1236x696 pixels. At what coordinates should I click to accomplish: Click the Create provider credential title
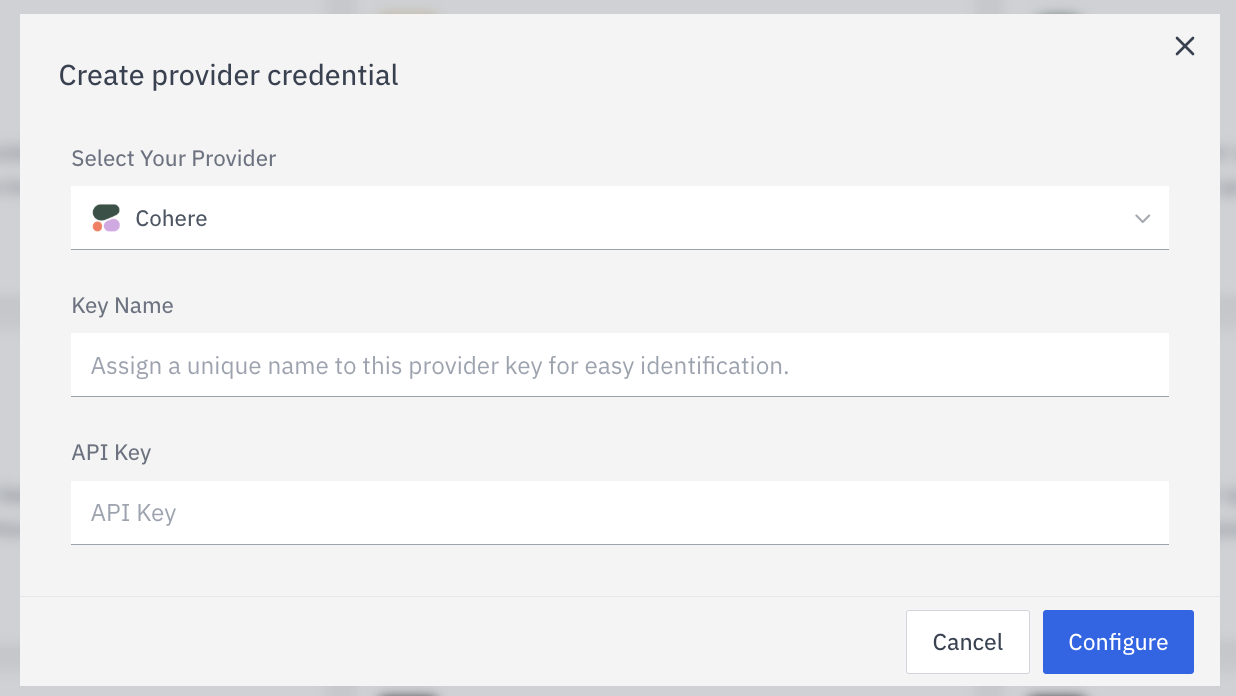(228, 74)
